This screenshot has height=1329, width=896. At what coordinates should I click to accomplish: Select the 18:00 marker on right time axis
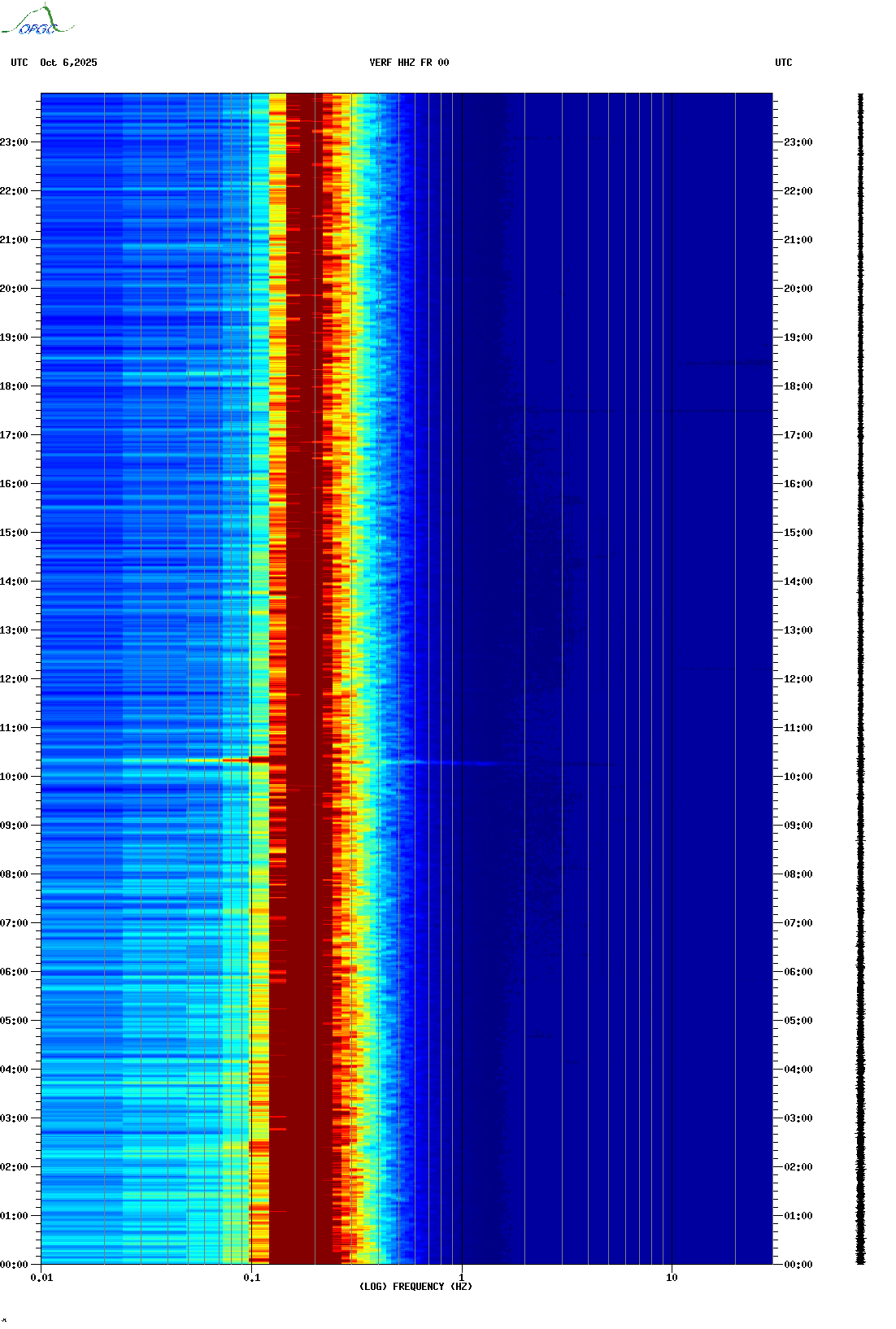pyautogui.click(x=798, y=386)
